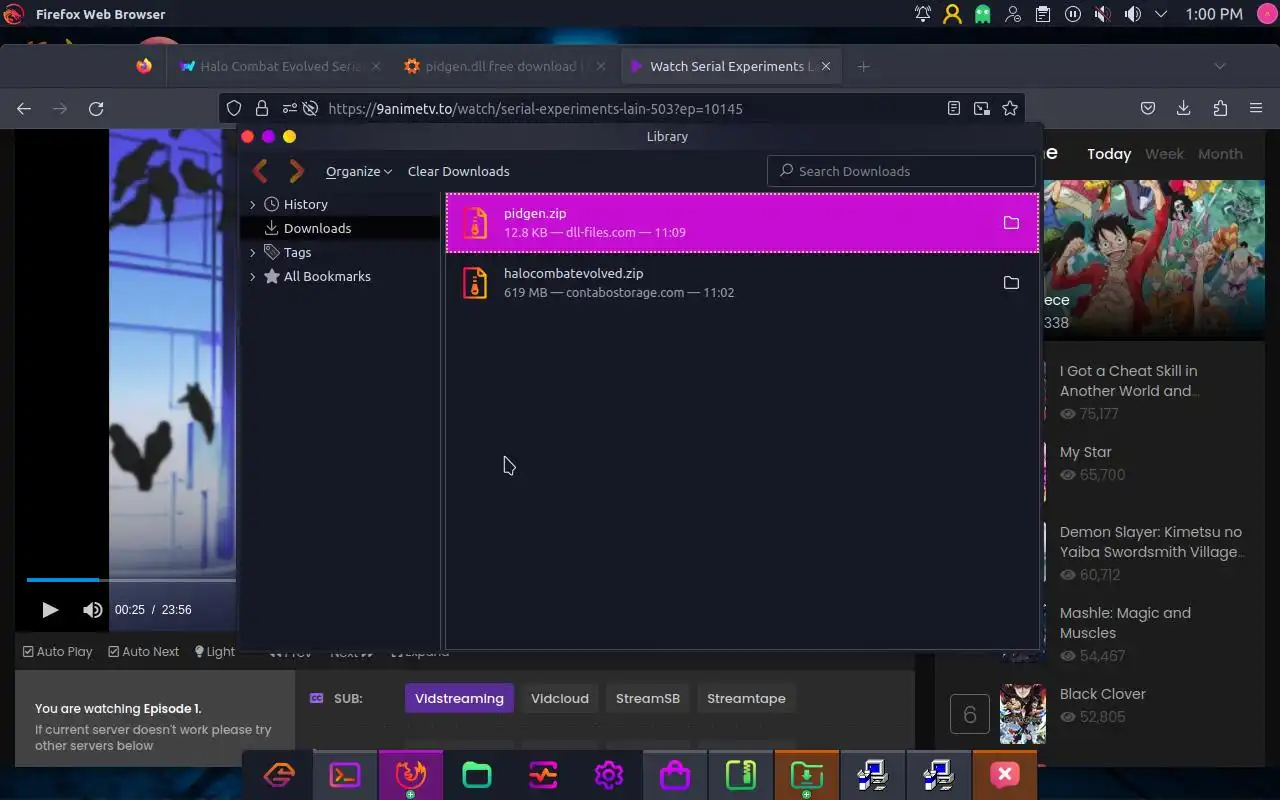The height and width of the screenshot is (800, 1280).
Task: Show halocombatevolved.zip in its folder
Action: click(x=1011, y=283)
